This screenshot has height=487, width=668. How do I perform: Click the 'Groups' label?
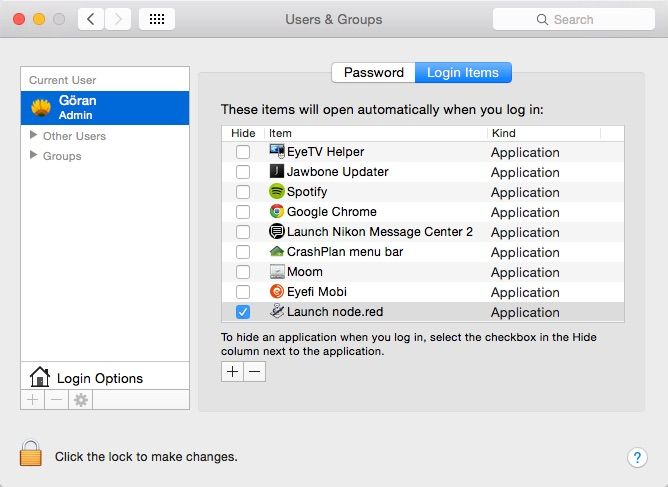pyautogui.click(x=62, y=156)
